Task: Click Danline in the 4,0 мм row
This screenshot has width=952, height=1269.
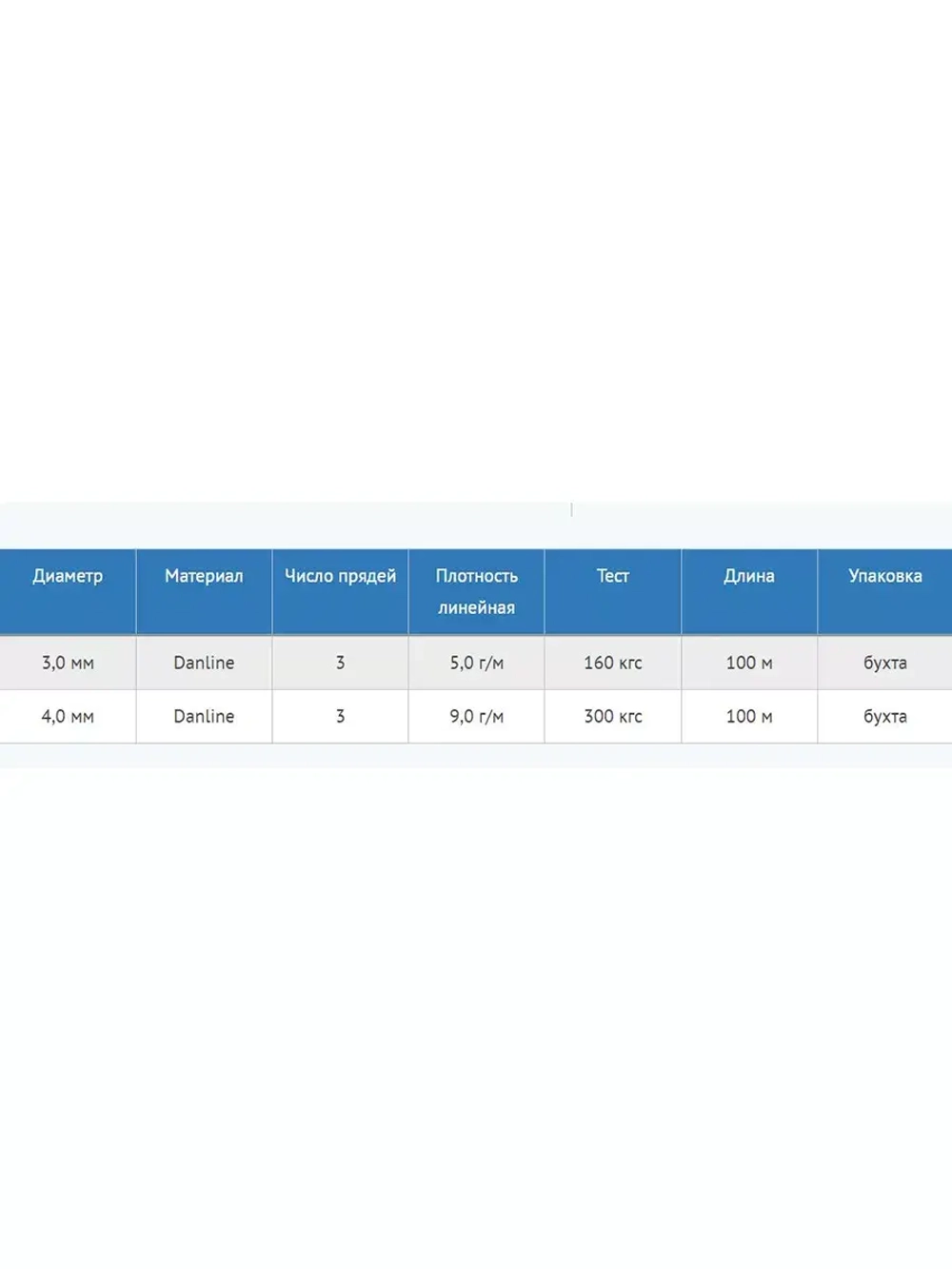Action: (x=204, y=716)
